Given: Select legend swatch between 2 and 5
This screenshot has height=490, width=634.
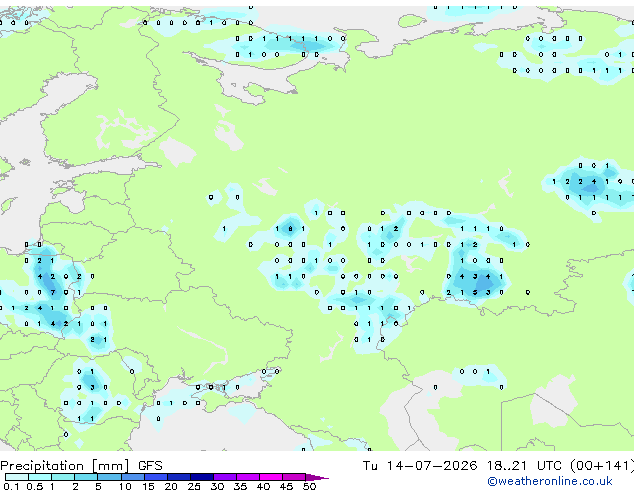Looking at the screenshot, I should 86,477.
